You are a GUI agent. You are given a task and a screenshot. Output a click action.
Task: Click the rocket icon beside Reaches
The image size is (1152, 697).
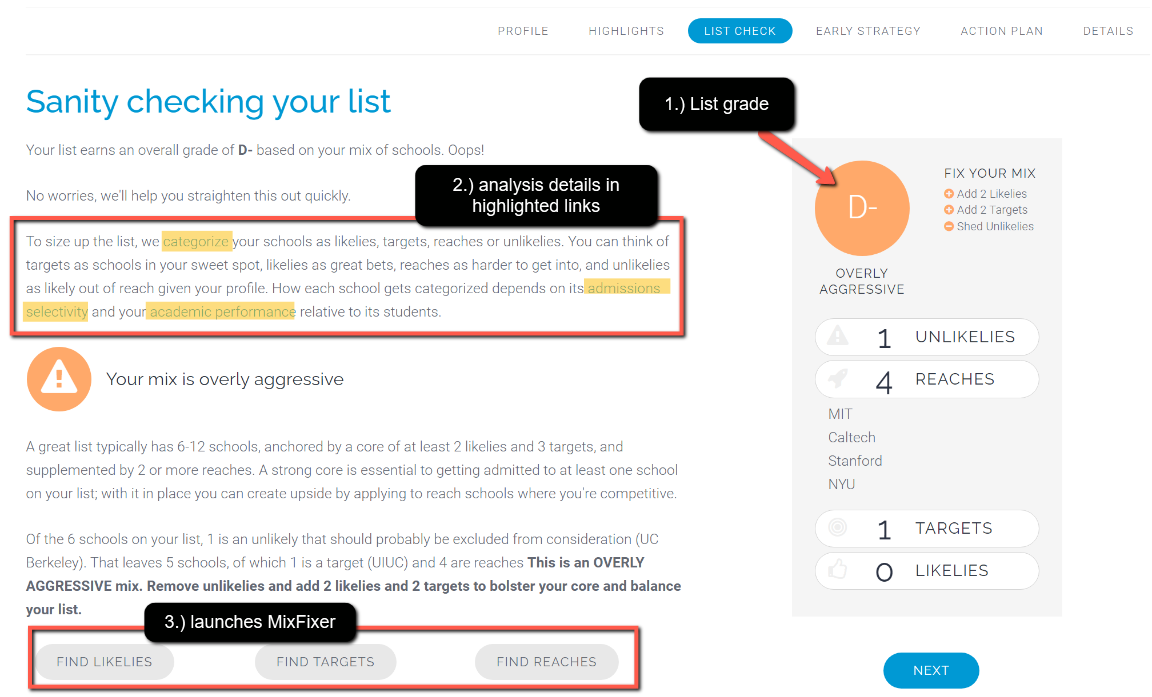[838, 379]
